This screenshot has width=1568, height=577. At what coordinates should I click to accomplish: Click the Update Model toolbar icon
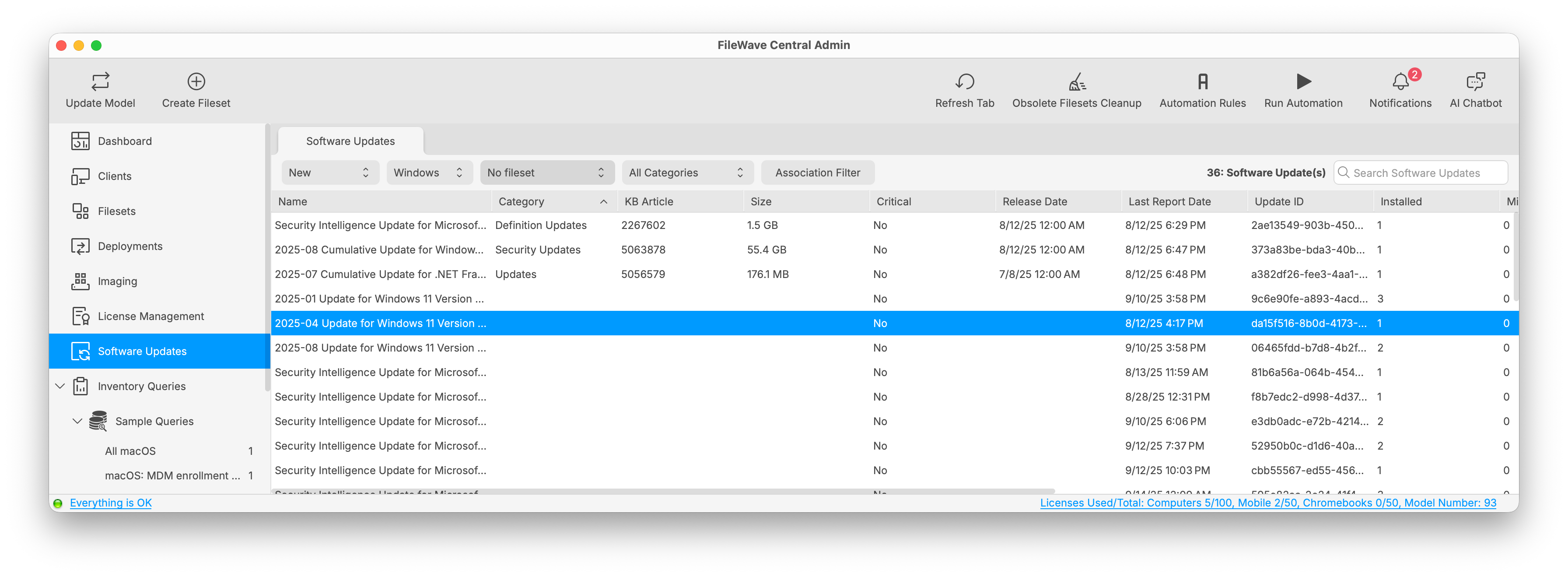point(101,81)
